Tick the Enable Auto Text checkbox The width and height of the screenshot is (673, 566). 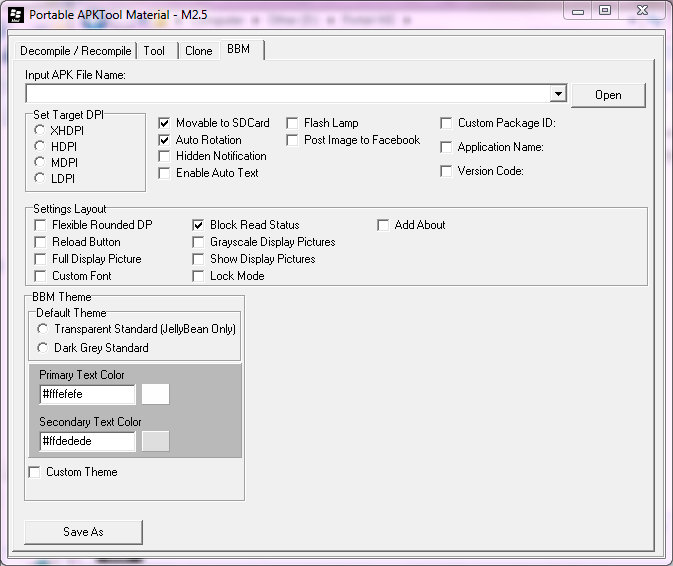coord(164,173)
